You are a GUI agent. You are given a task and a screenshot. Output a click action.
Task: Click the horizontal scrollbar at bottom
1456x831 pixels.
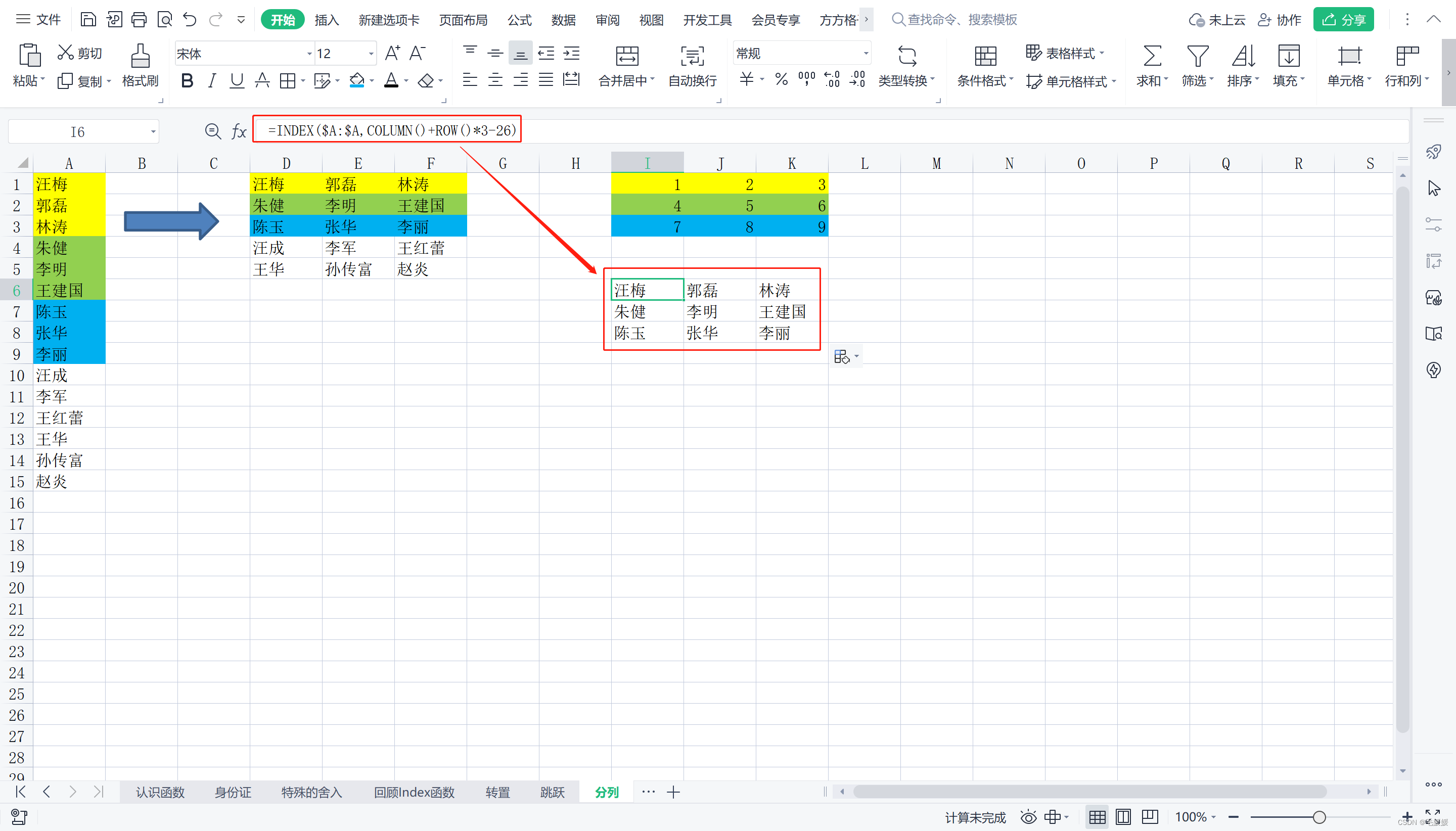(1089, 792)
